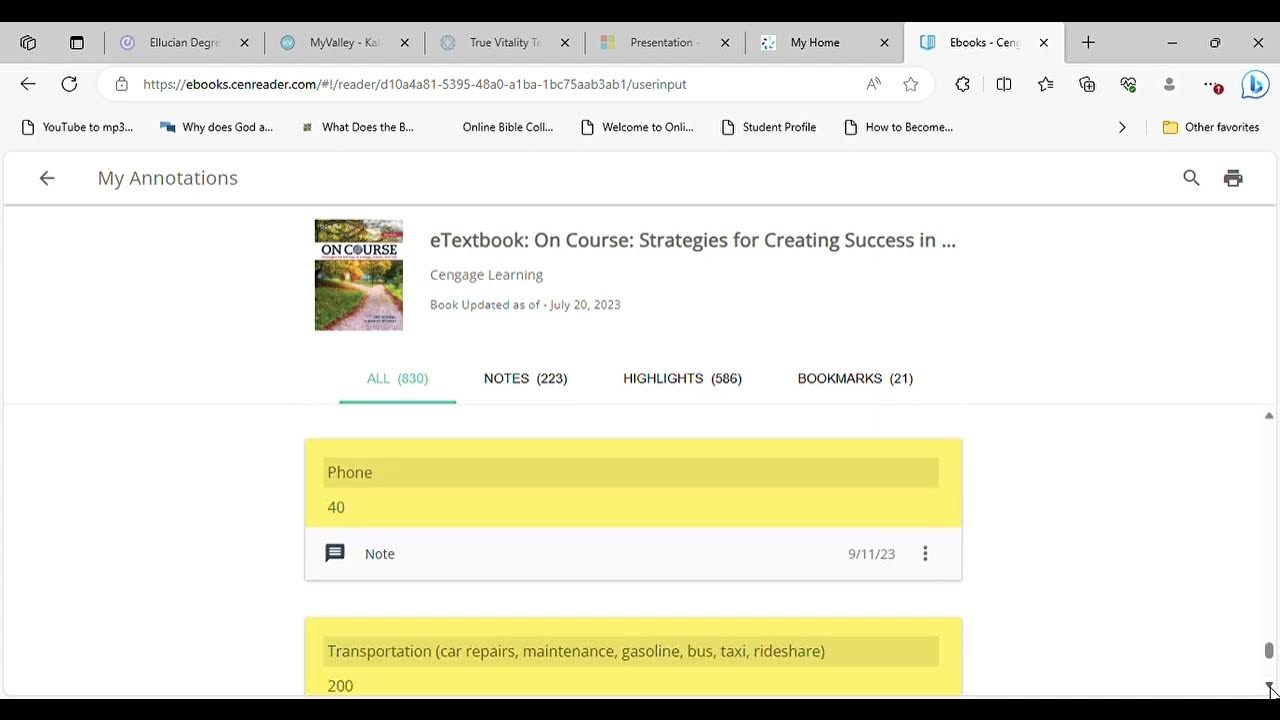Screen dimensions: 1280x720
Task: Open the Favorites list
Action: pos(1045,84)
